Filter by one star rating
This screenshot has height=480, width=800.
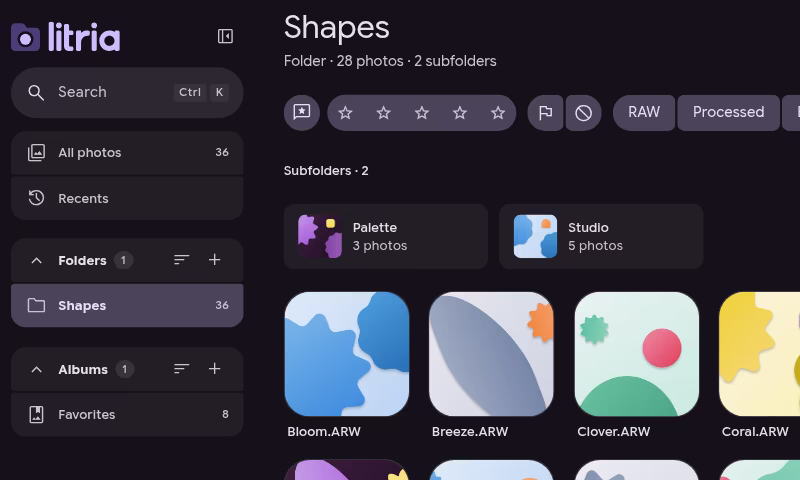point(345,113)
